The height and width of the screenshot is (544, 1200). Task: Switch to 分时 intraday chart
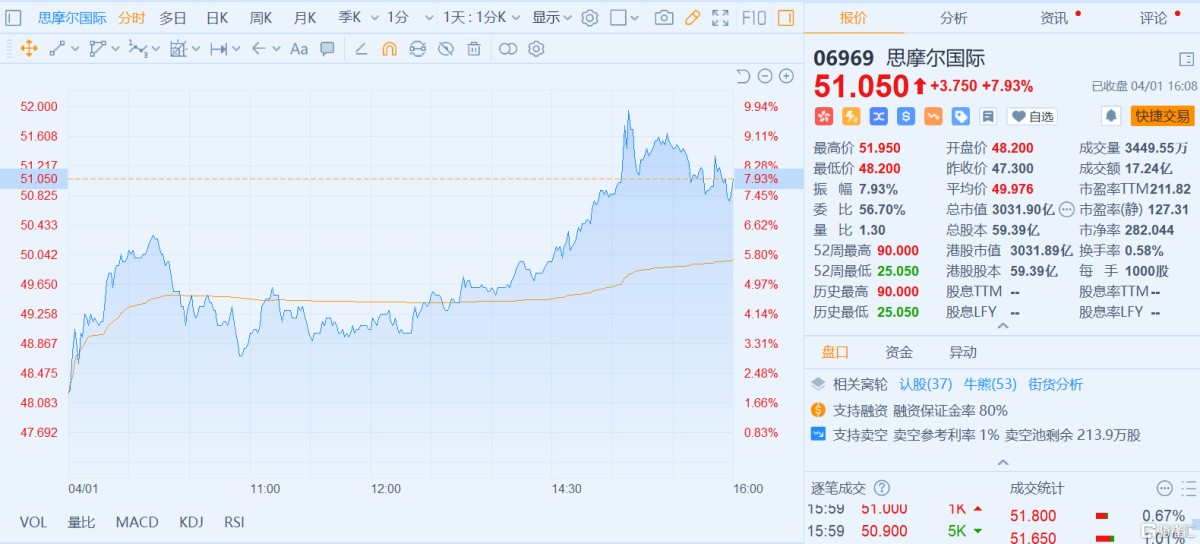click(131, 17)
